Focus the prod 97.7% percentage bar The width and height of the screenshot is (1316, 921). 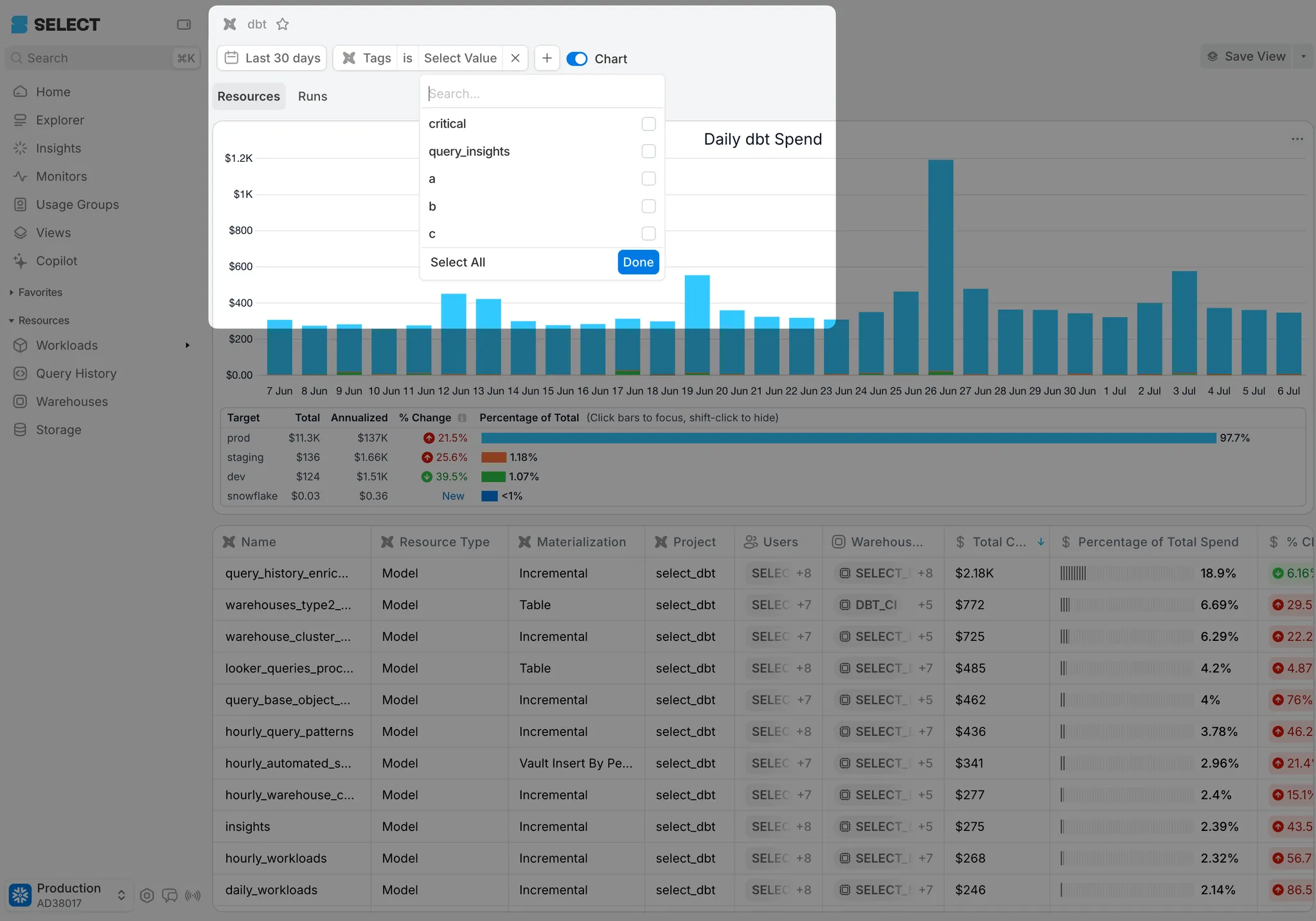click(848, 438)
